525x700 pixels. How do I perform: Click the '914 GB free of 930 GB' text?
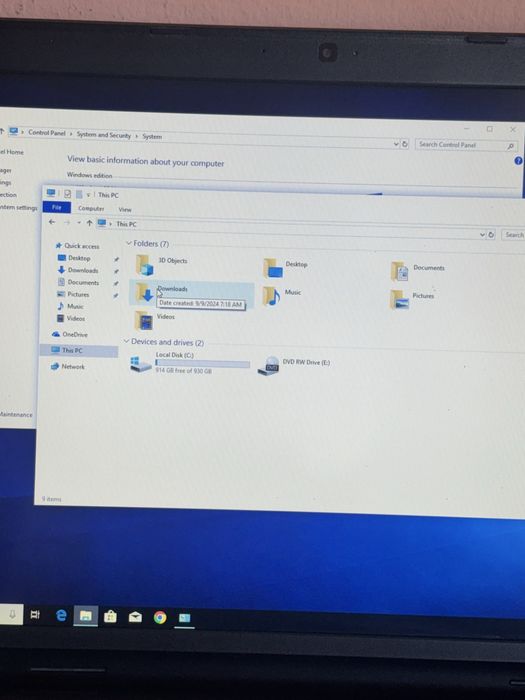183,371
